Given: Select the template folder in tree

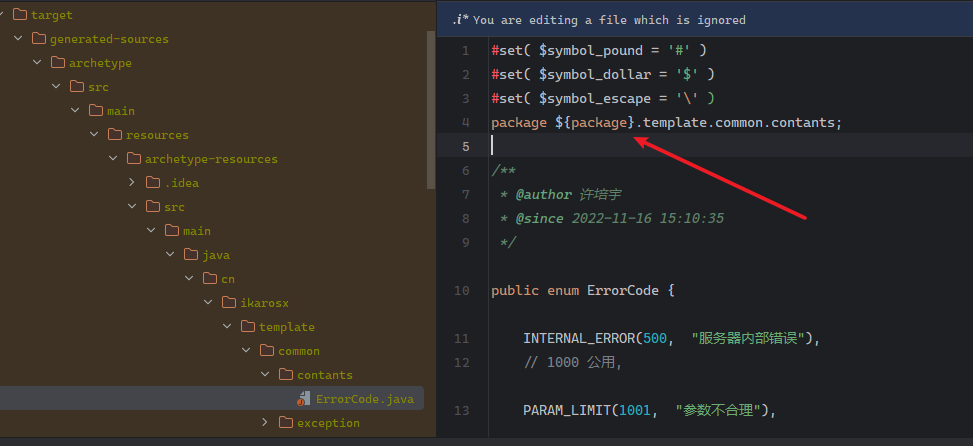Looking at the screenshot, I should [x=286, y=327].
